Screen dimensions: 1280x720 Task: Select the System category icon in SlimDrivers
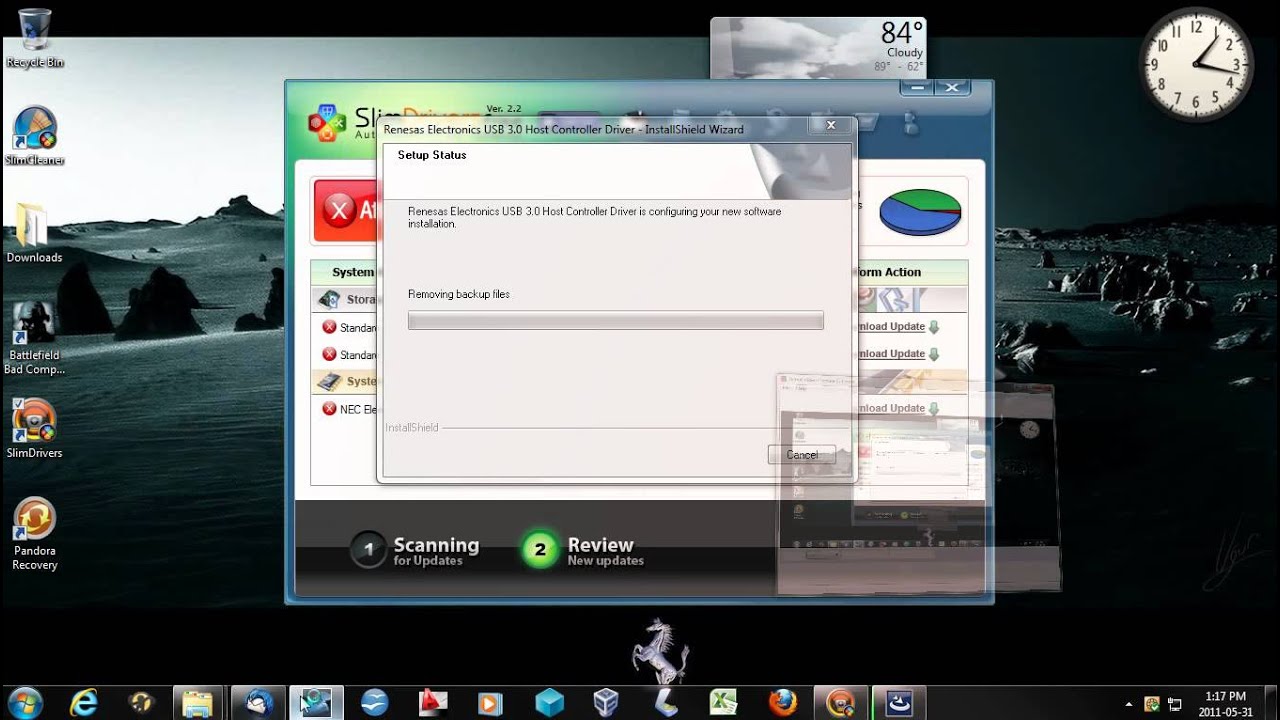tap(329, 381)
